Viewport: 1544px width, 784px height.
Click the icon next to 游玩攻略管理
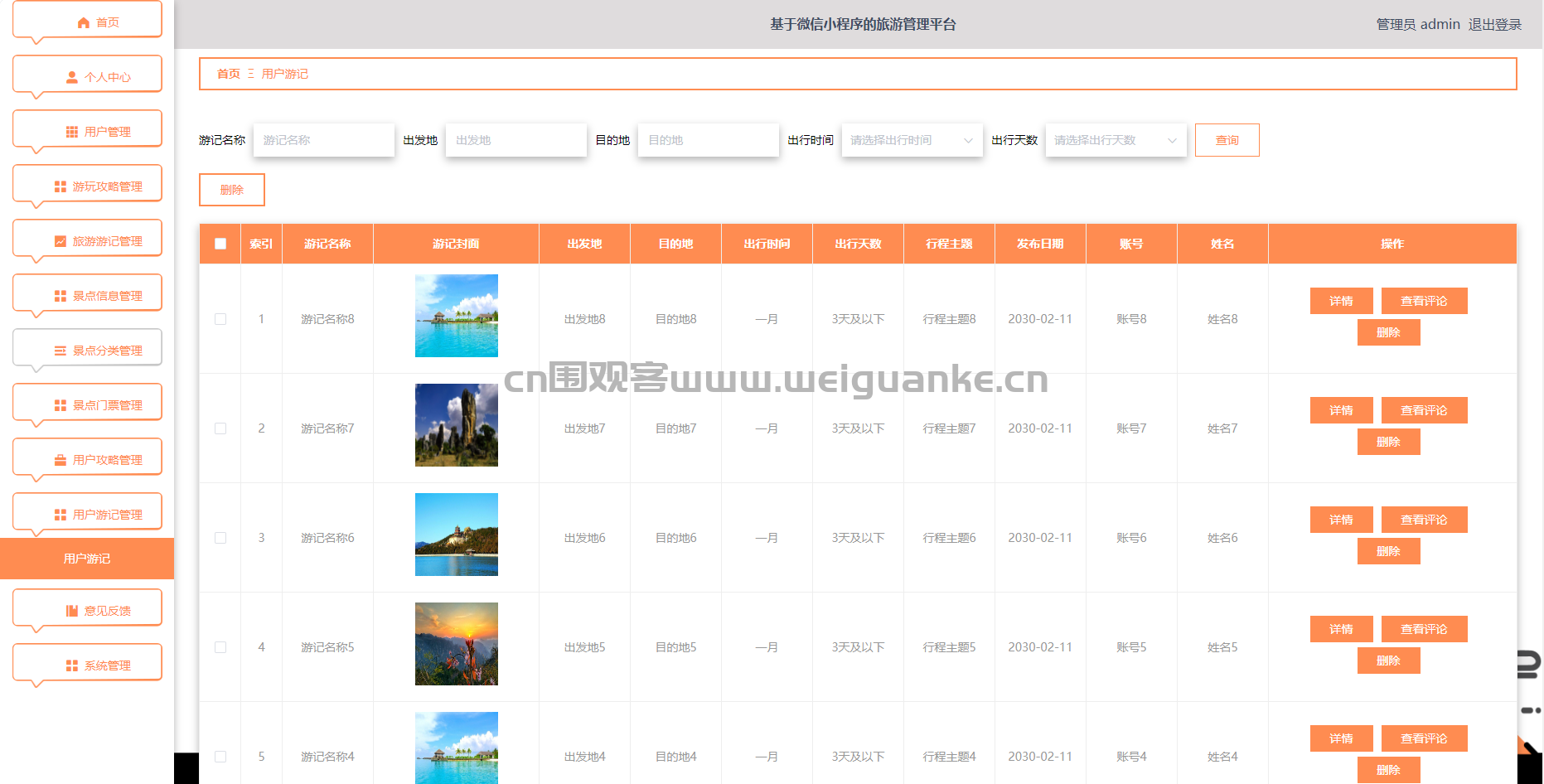[61, 186]
